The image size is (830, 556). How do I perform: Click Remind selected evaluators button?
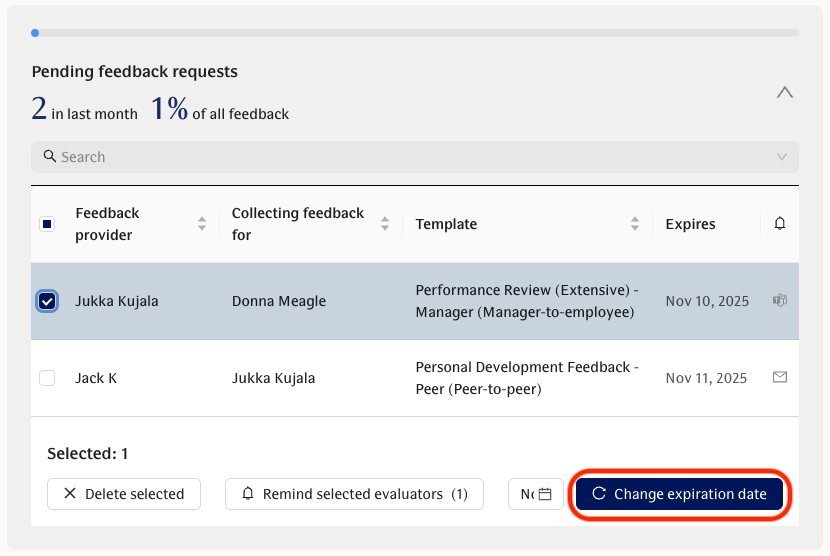coord(354,494)
